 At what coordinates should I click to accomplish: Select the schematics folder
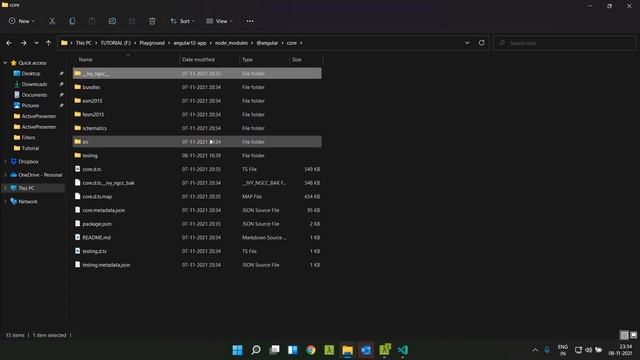point(197,128)
